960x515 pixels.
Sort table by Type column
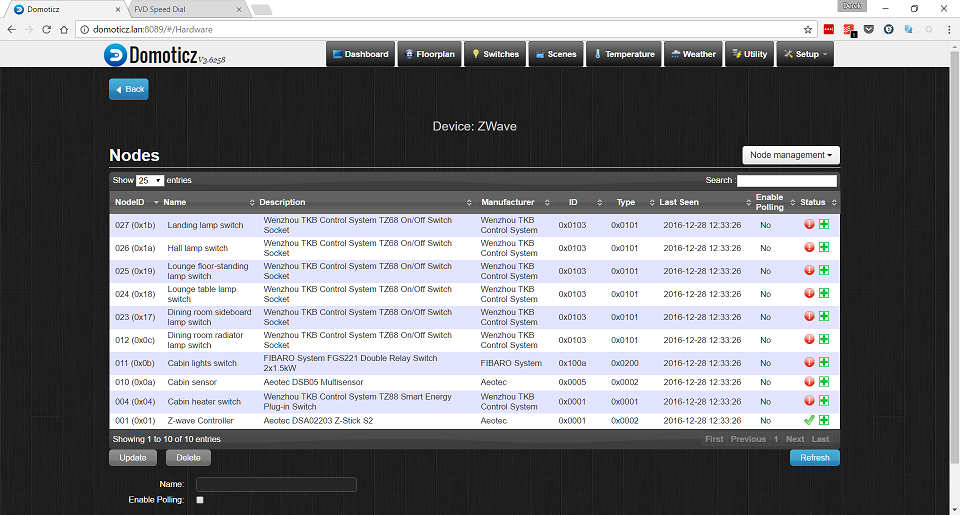click(631, 202)
